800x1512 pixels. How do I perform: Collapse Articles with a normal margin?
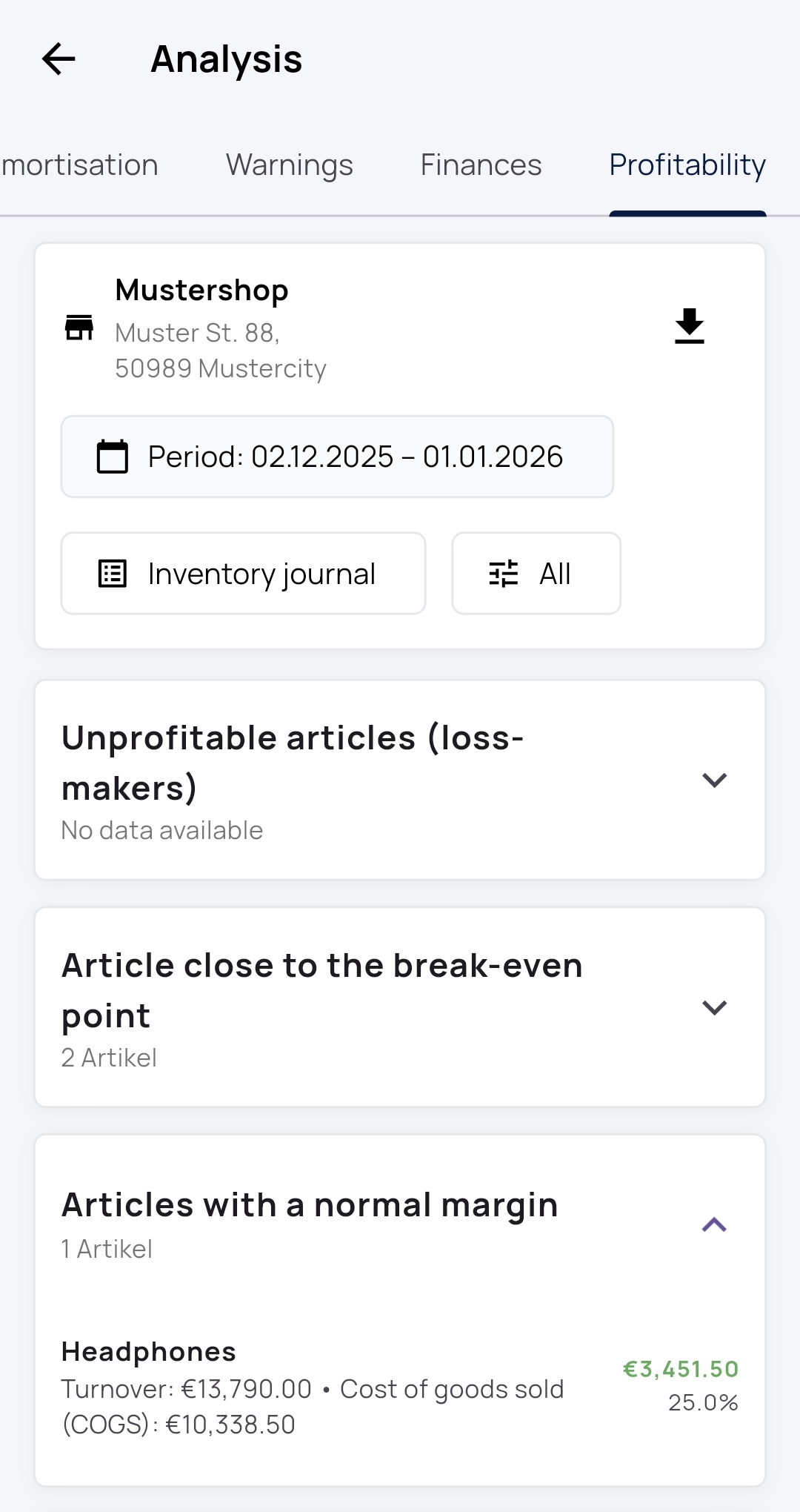click(x=714, y=1224)
